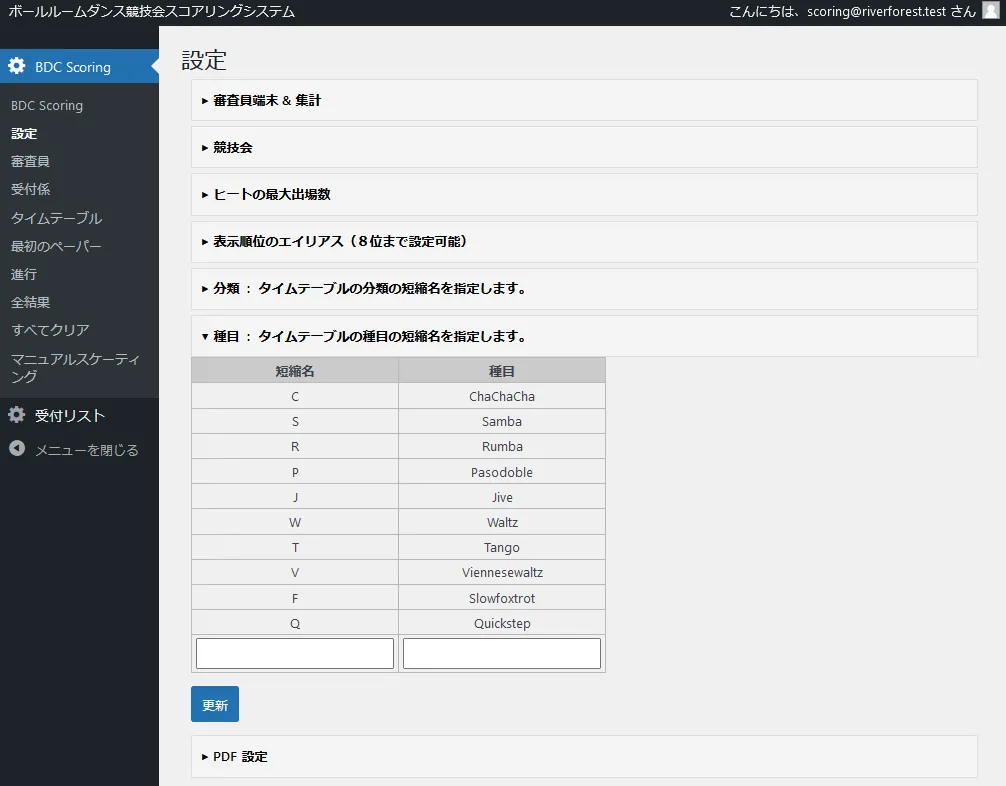Expand the 競技会 section

pos(232,147)
